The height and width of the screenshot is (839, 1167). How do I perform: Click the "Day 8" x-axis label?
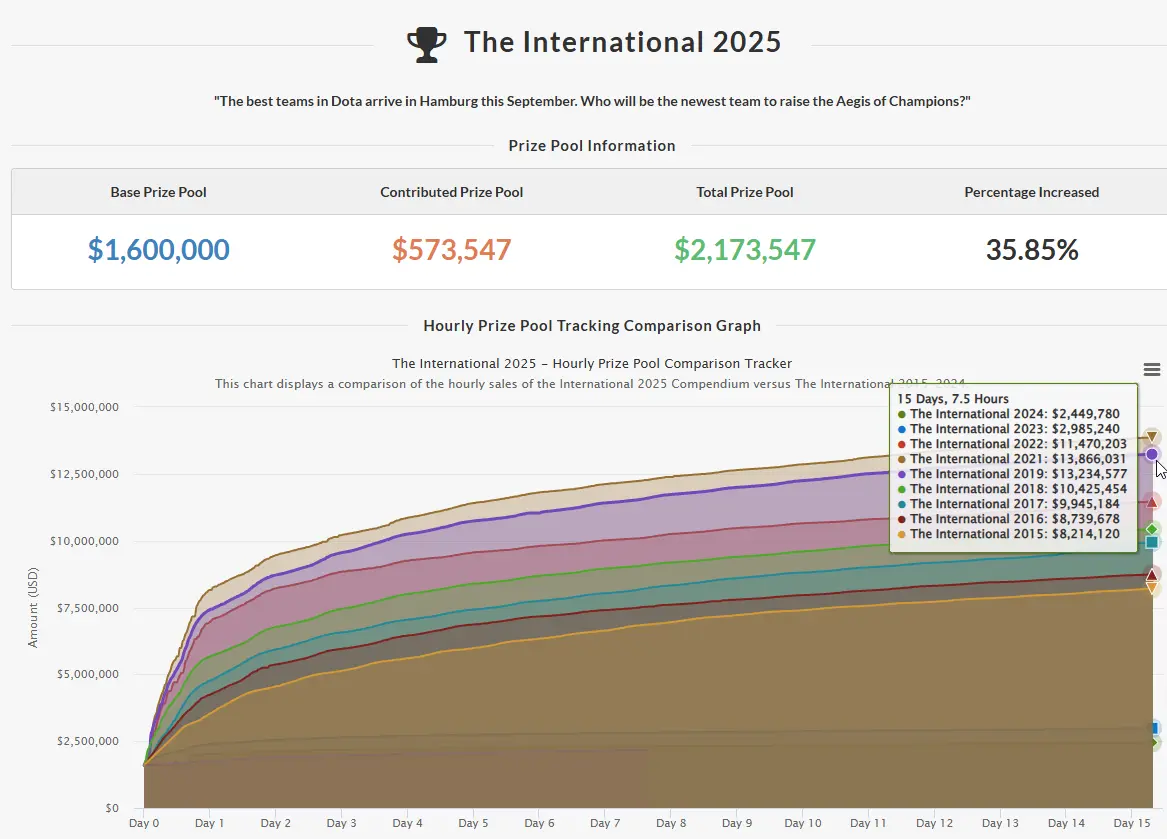point(671,823)
